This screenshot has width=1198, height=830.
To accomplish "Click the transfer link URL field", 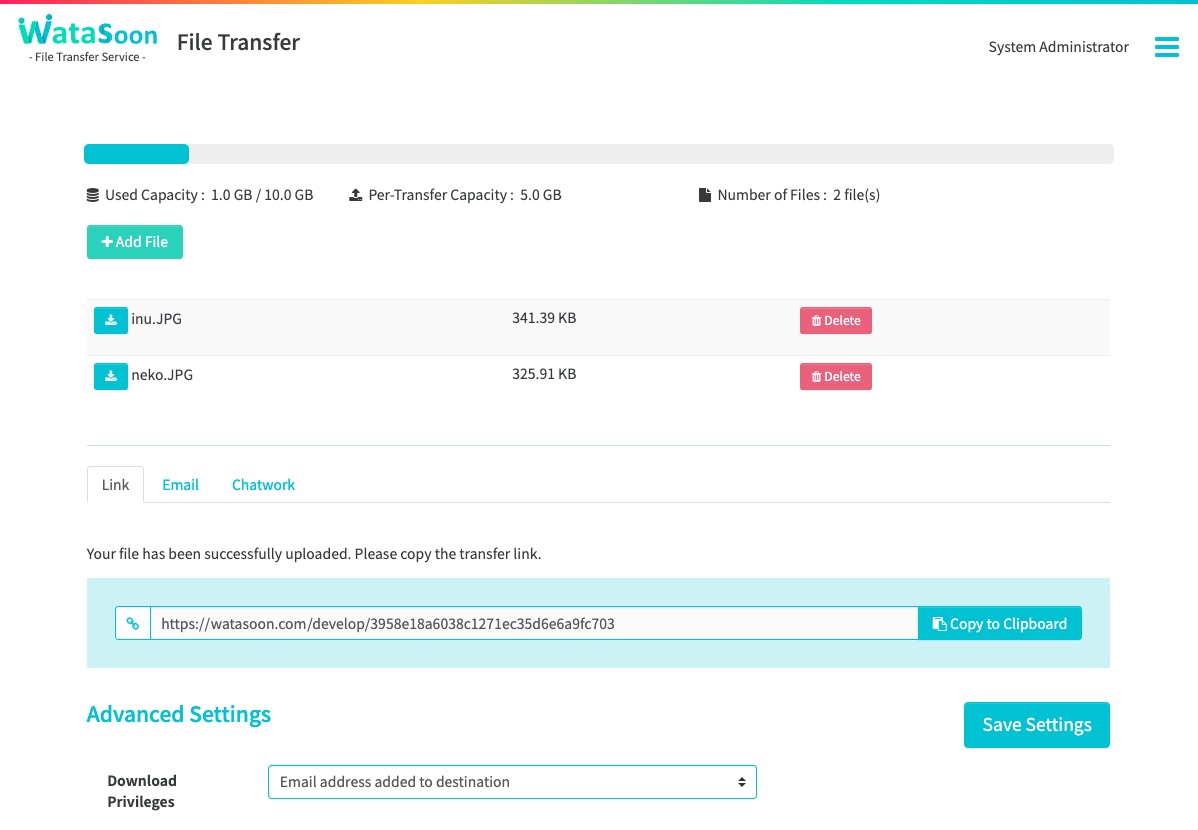I will [533, 623].
